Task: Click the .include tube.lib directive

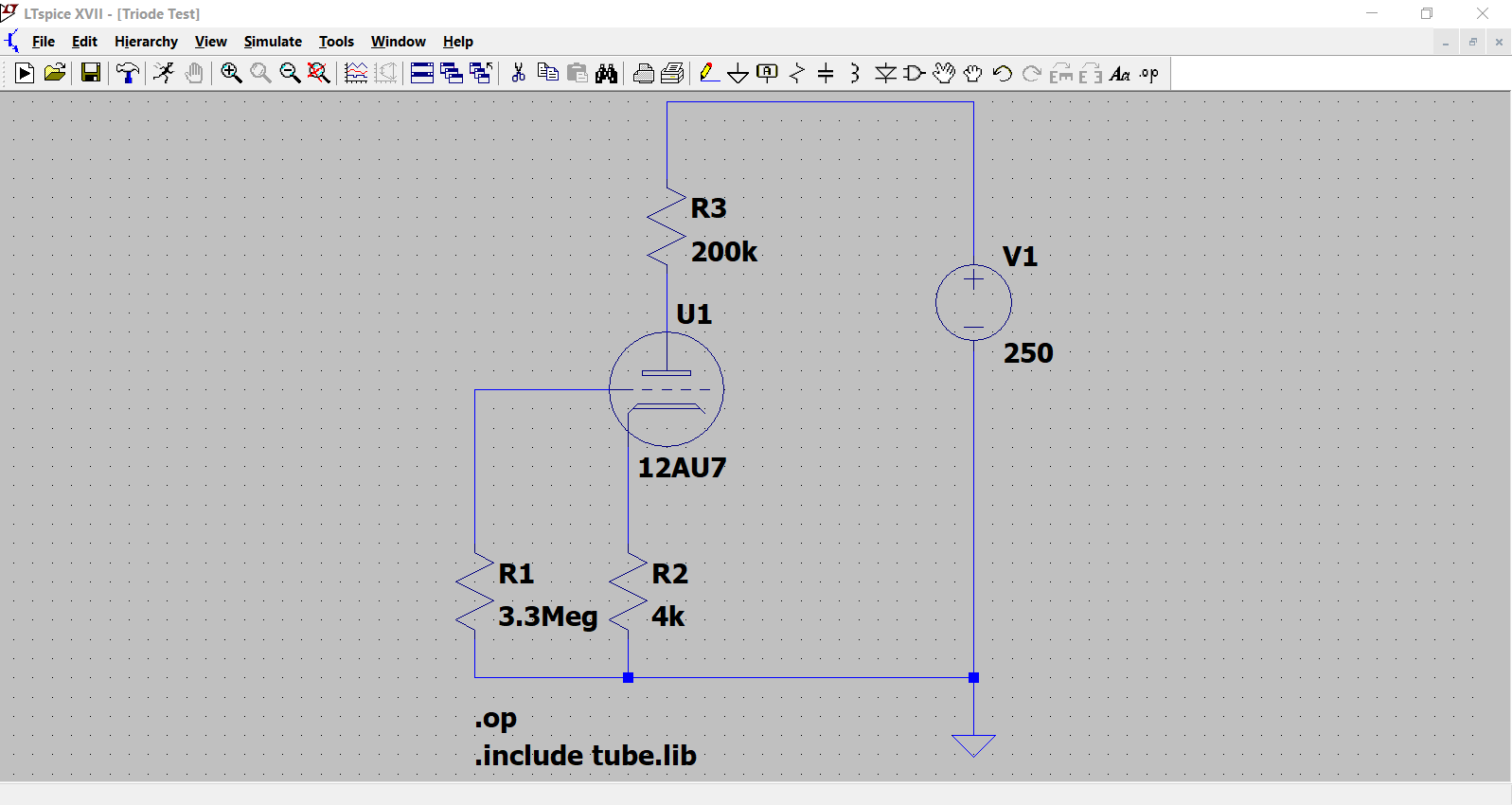Action: (585, 756)
